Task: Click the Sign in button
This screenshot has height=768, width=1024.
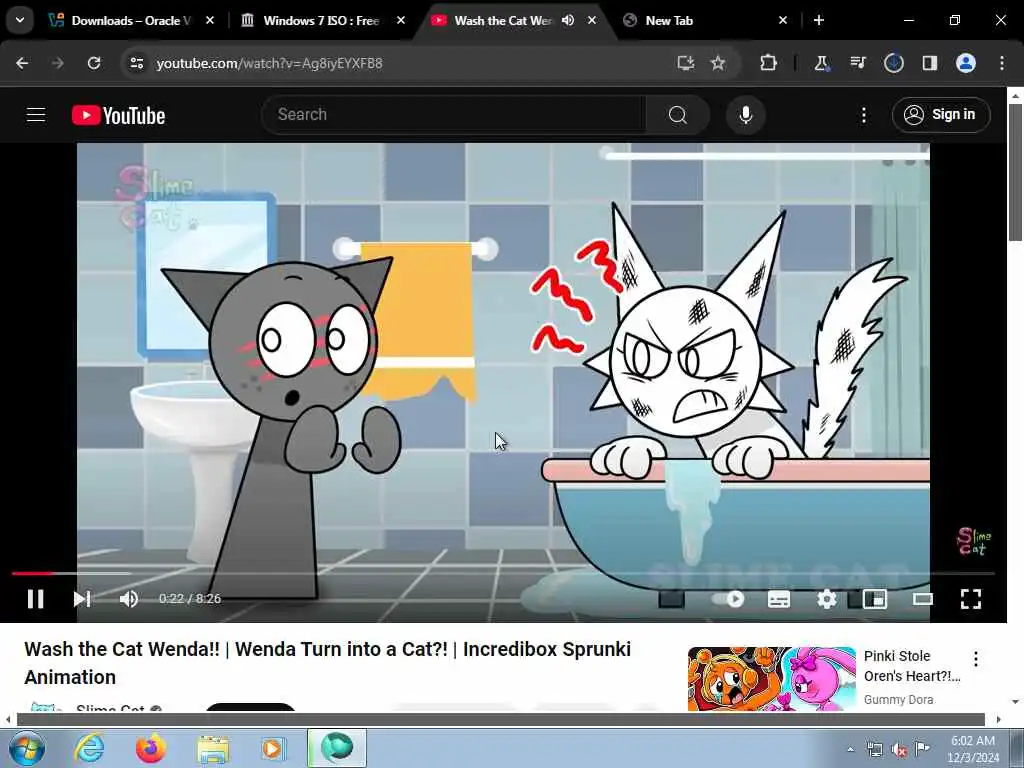Action: [x=941, y=115]
